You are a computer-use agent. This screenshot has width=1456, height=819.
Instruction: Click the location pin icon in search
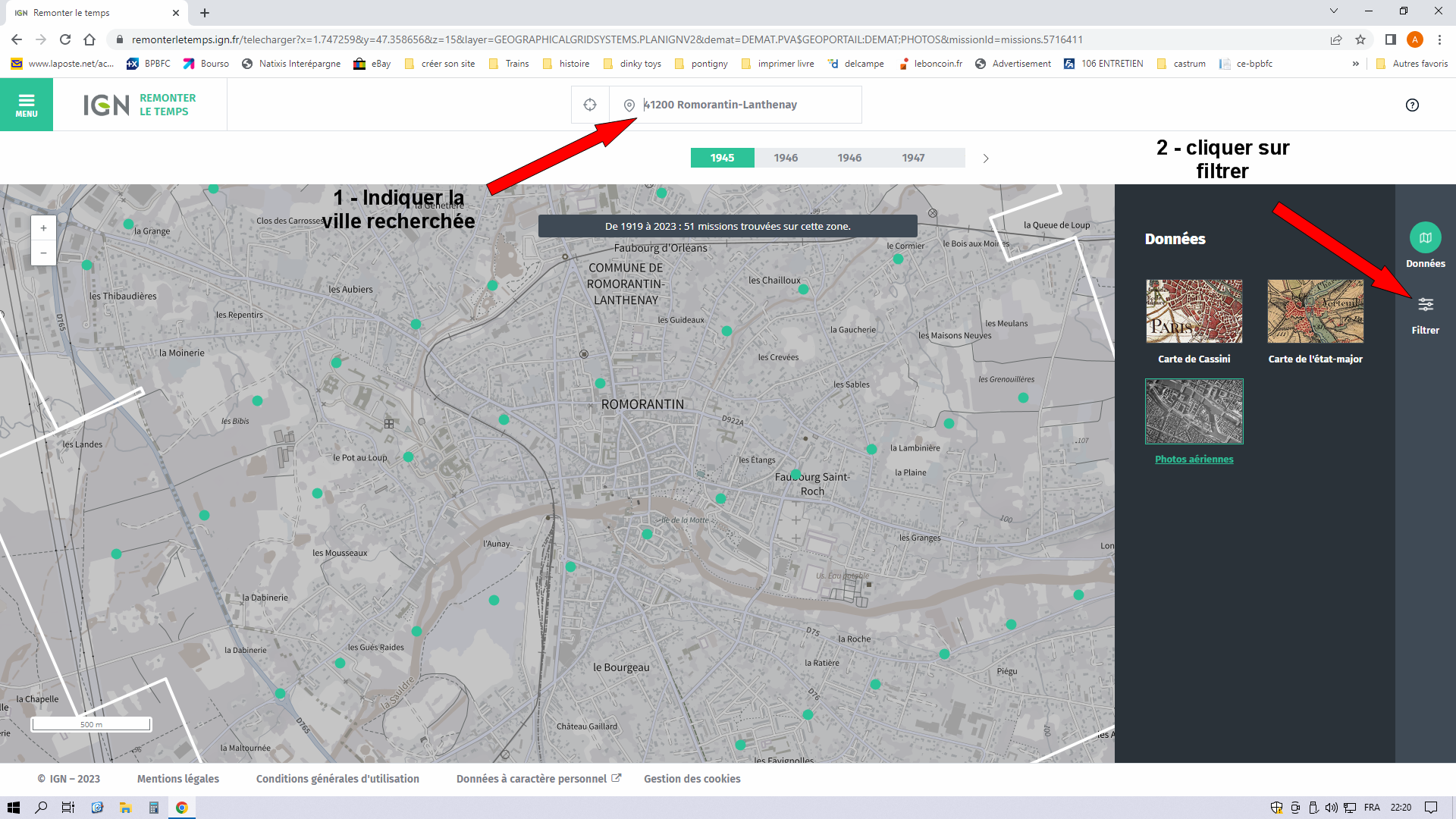(x=629, y=105)
